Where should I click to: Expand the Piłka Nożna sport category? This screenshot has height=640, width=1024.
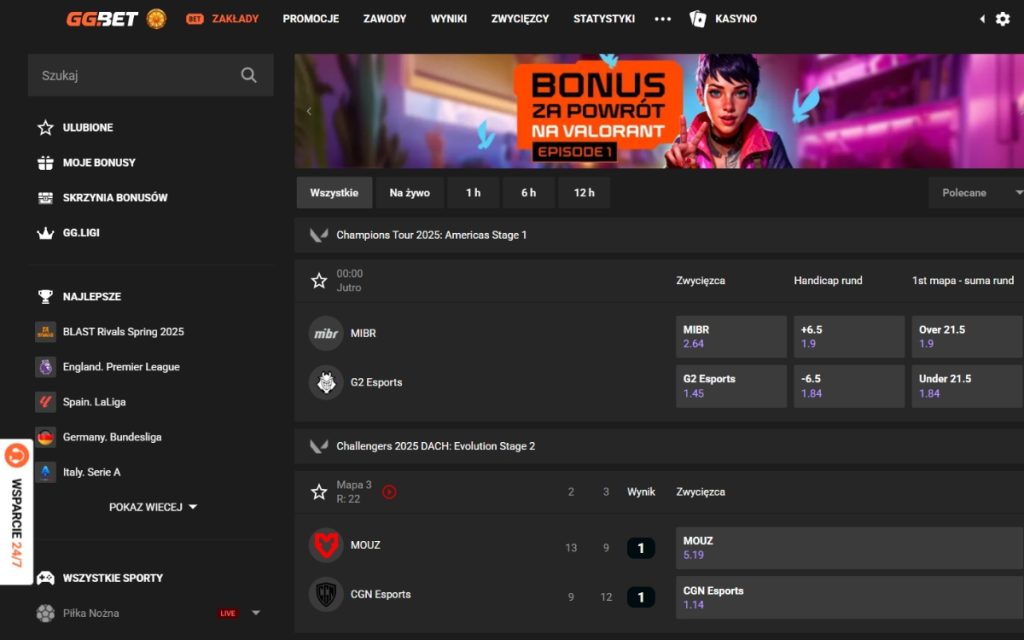(x=256, y=613)
